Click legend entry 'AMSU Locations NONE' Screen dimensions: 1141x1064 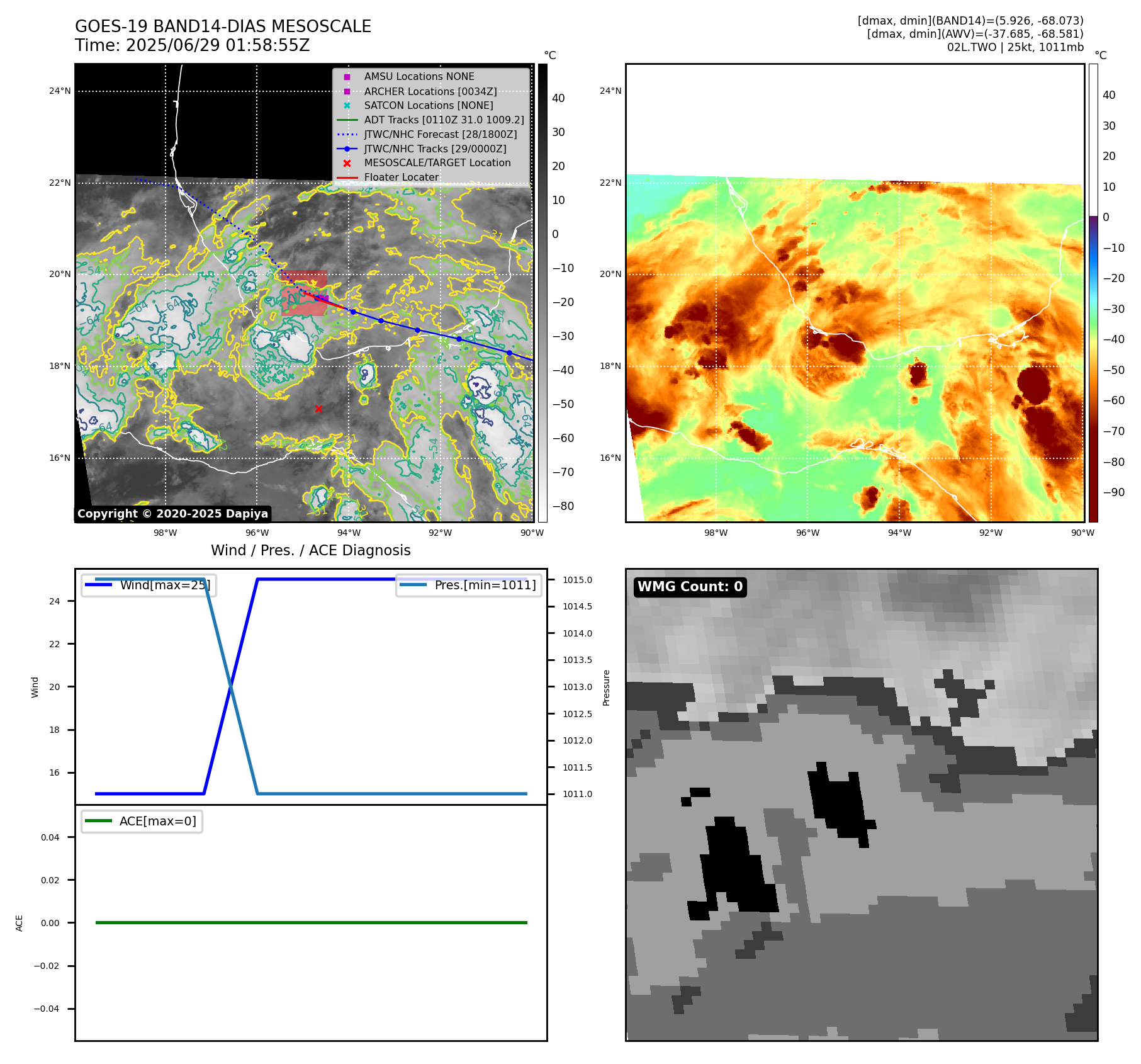click(419, 77)
